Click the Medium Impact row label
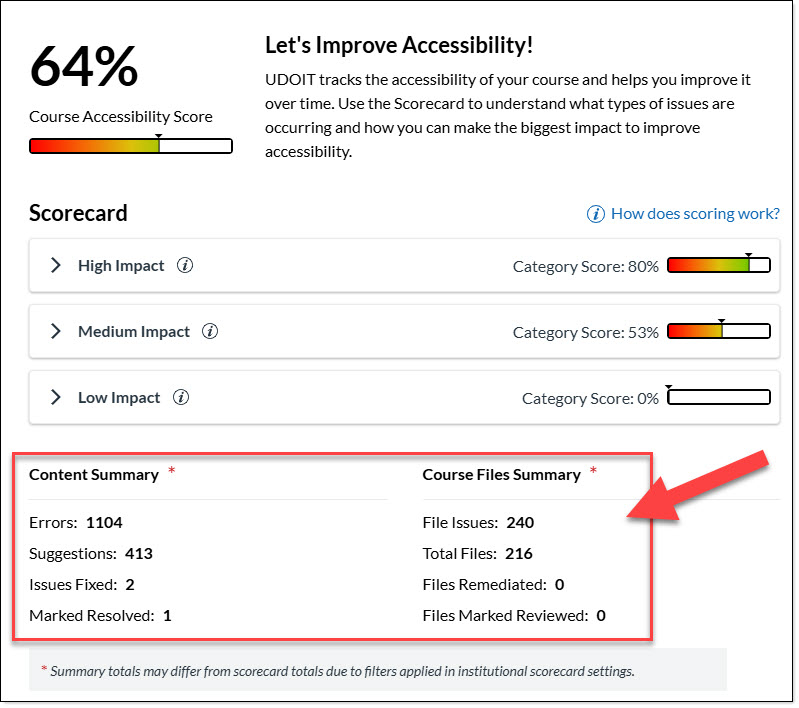The height and width of the screenshot is (708, 799). (x=134, y=332)
